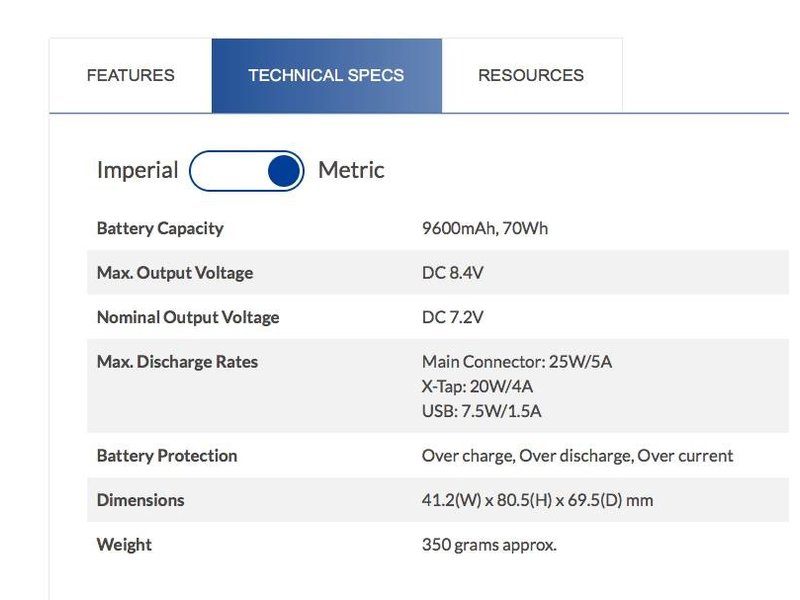
Task: Select the Battery Protection row label
Action: point(166,455)
